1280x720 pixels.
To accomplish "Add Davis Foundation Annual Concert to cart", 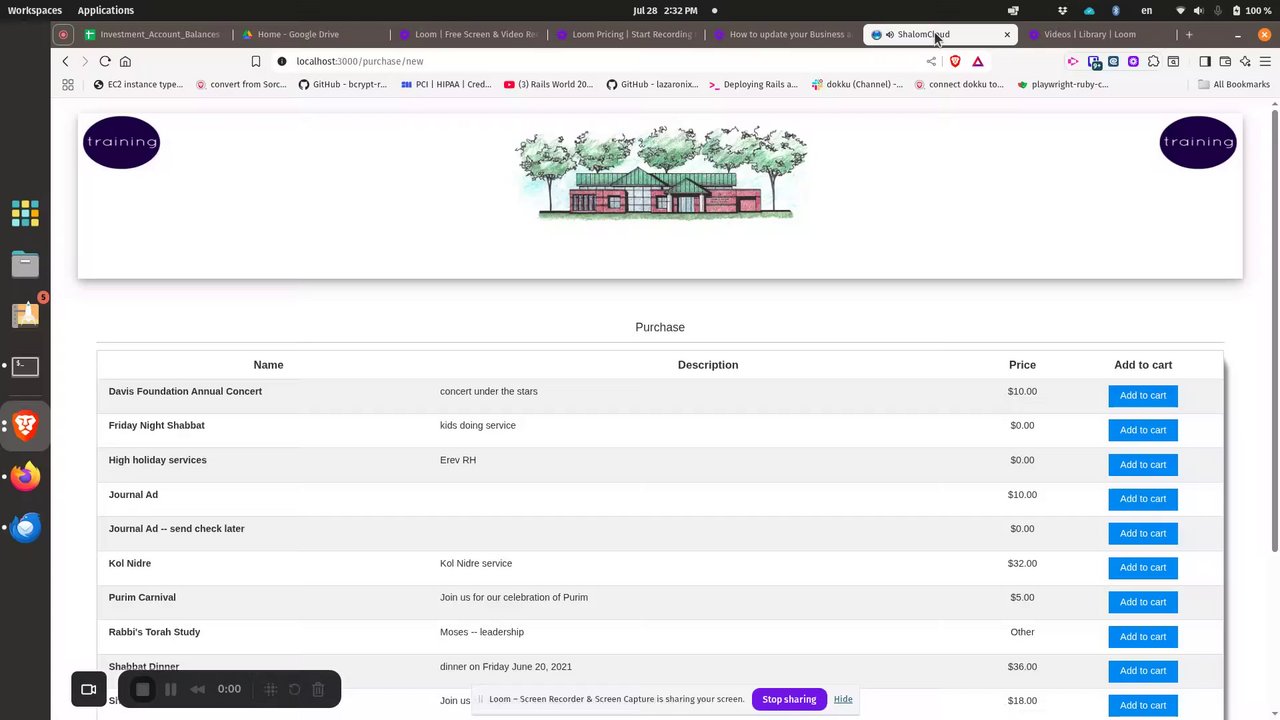I will [x=1143, y=396].
